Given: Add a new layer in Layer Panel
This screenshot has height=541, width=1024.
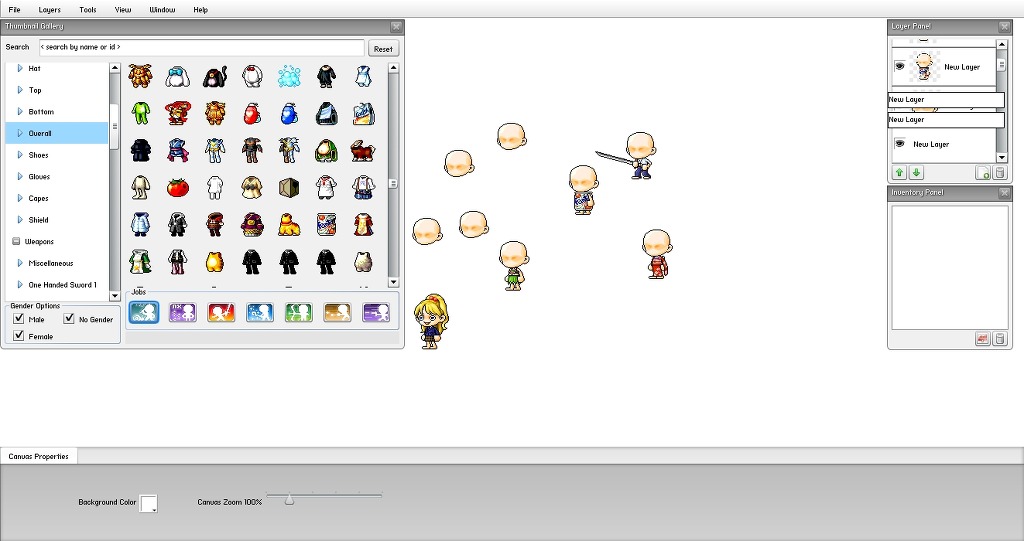Looking at the screenshot, I should 983,173.
